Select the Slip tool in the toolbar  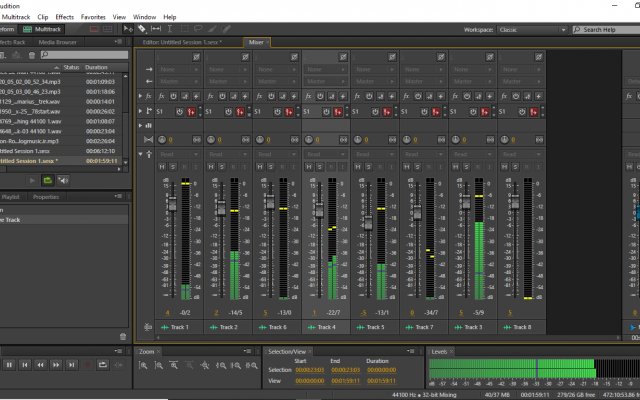click(x=156, y=29)
